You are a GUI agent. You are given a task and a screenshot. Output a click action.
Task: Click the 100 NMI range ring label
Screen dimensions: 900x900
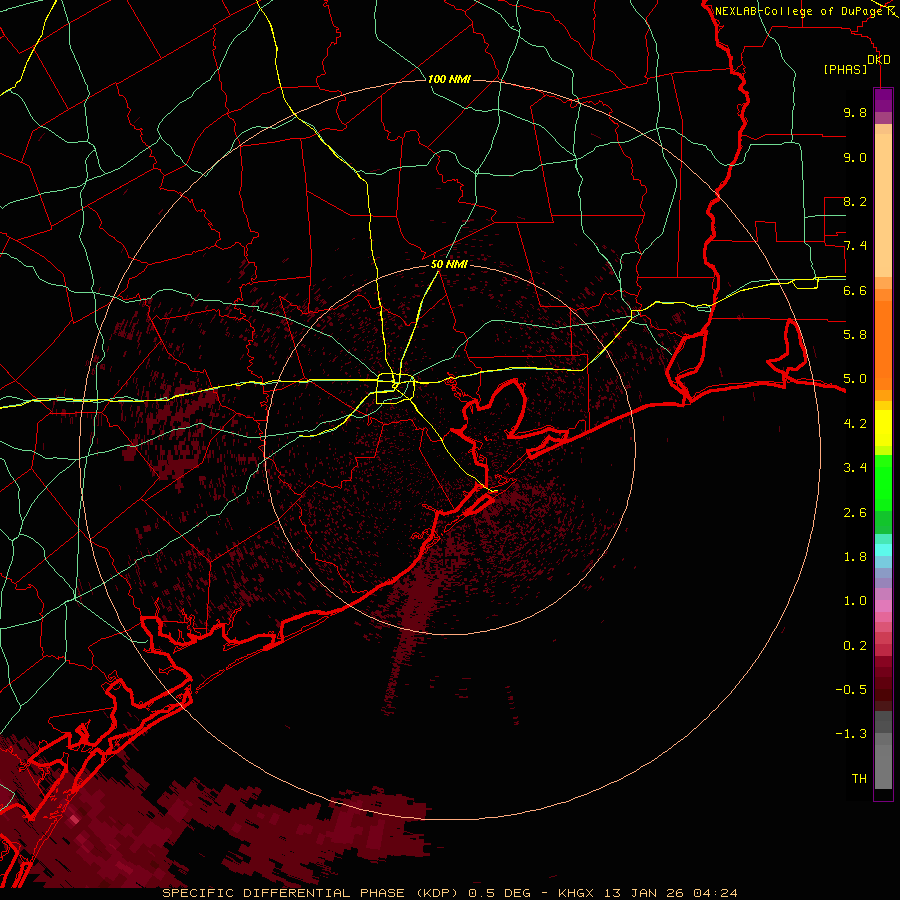point(449,79)
